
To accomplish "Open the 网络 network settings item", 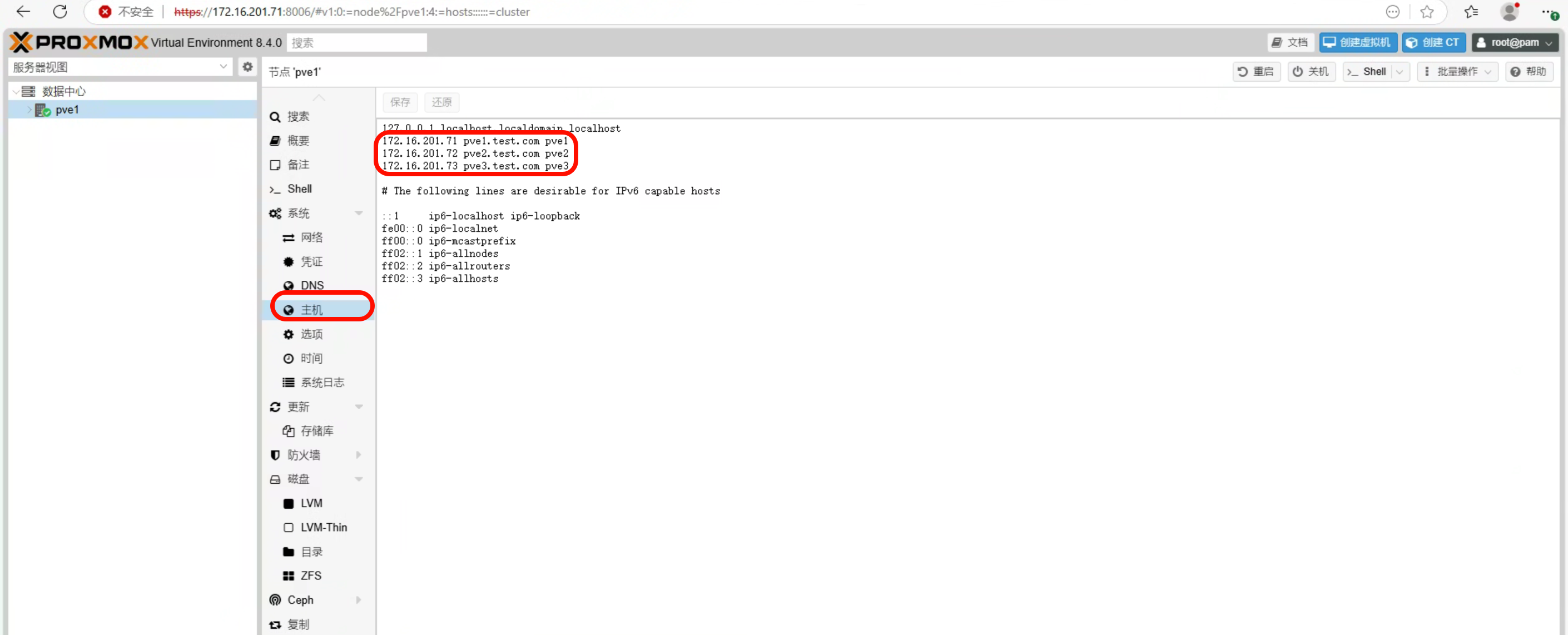I will click(311, 237).
